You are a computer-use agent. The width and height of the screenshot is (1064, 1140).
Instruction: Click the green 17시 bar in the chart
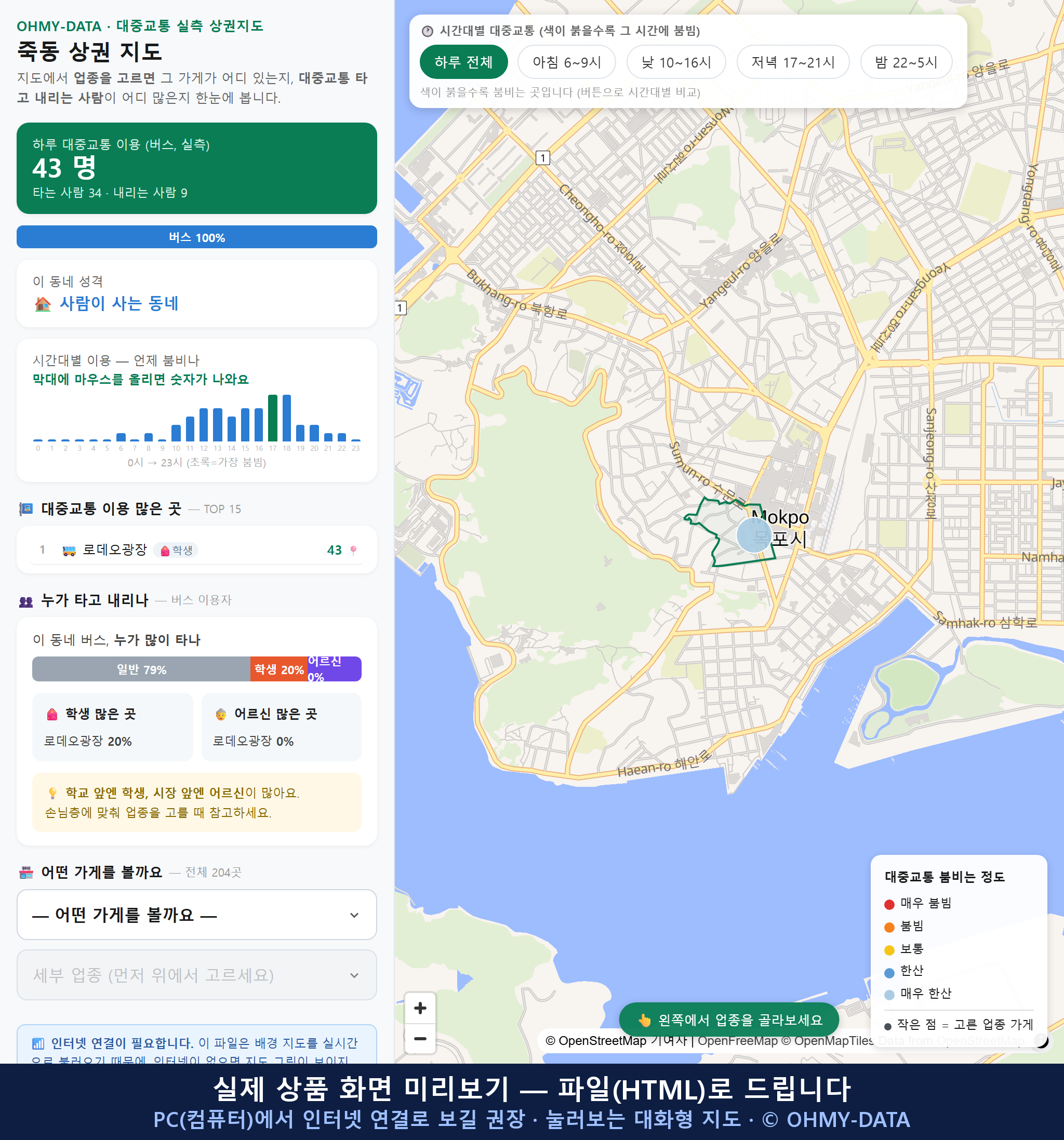tap(272, 418)
